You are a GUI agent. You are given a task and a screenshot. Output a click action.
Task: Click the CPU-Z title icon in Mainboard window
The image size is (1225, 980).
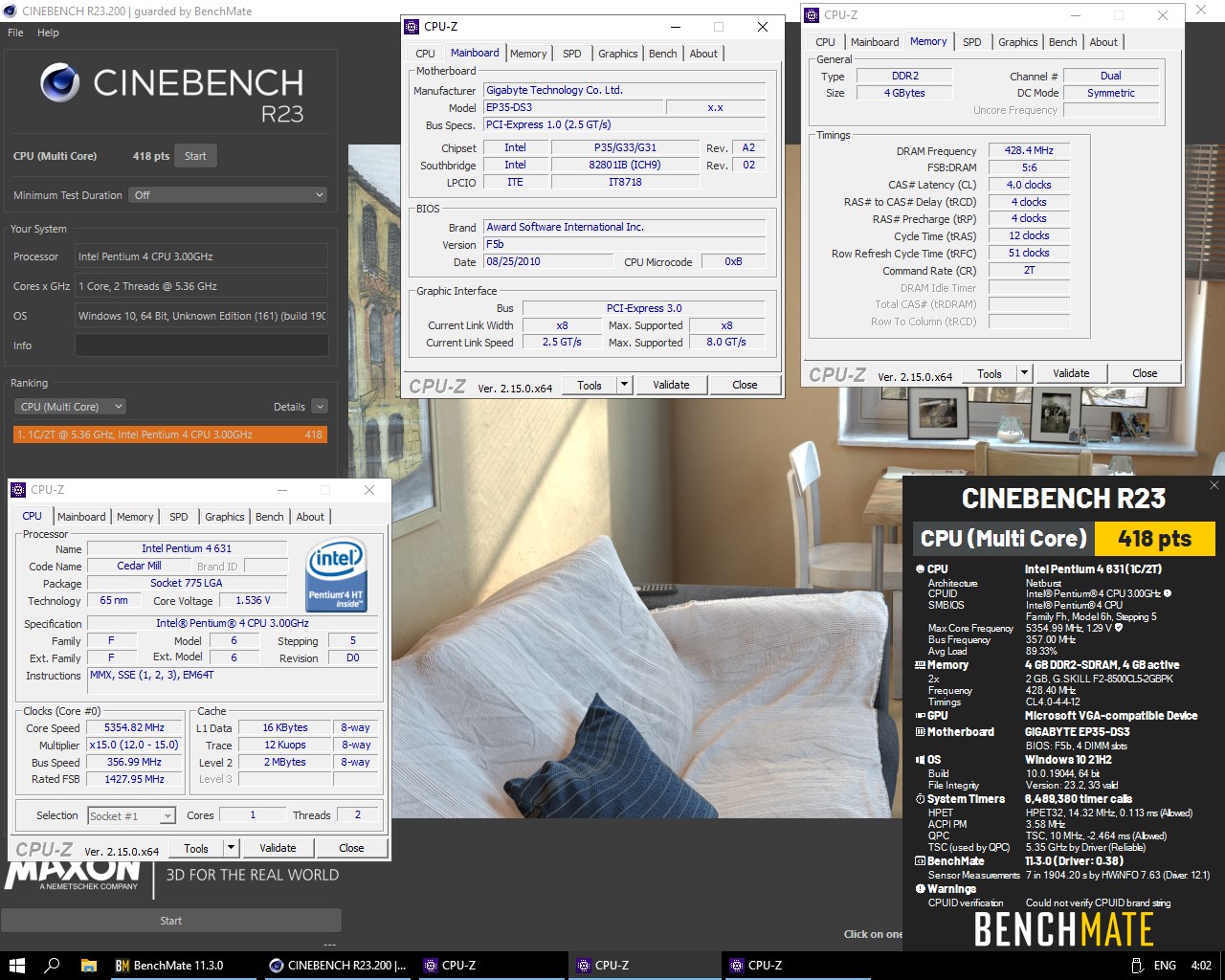coord(412,27)
